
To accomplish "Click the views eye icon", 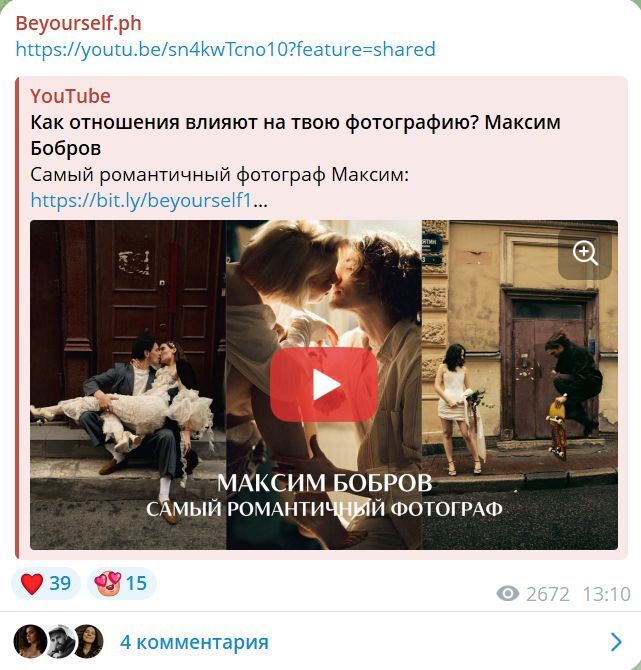I will pos(508,594).
